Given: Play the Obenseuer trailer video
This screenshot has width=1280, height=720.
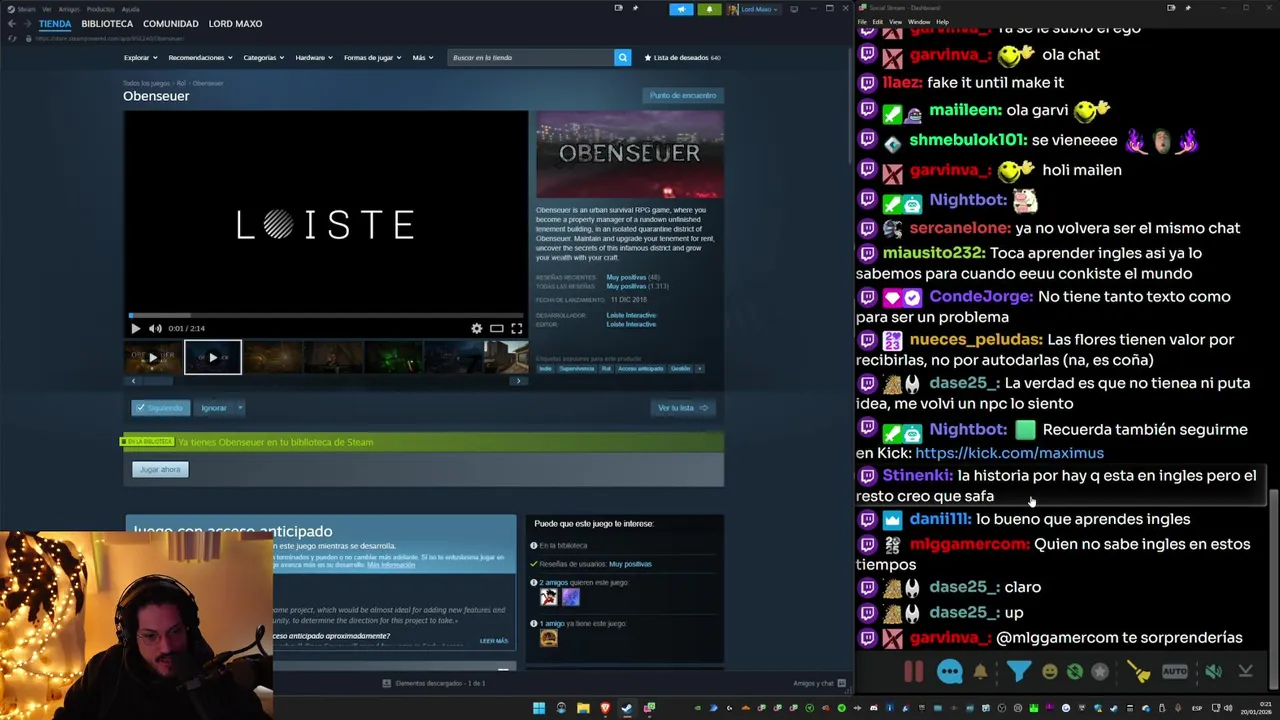Looking at the screenshot, I should pos(136,328).
